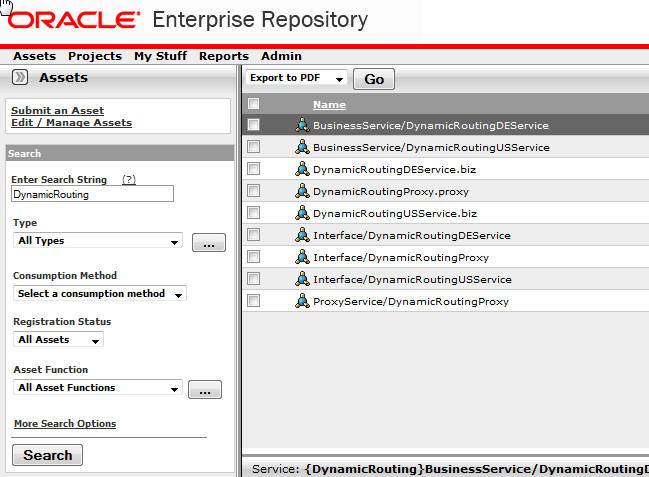649x477 pixels.
Task: Open the Export to PDF dropdown
Action: (296, 78)
